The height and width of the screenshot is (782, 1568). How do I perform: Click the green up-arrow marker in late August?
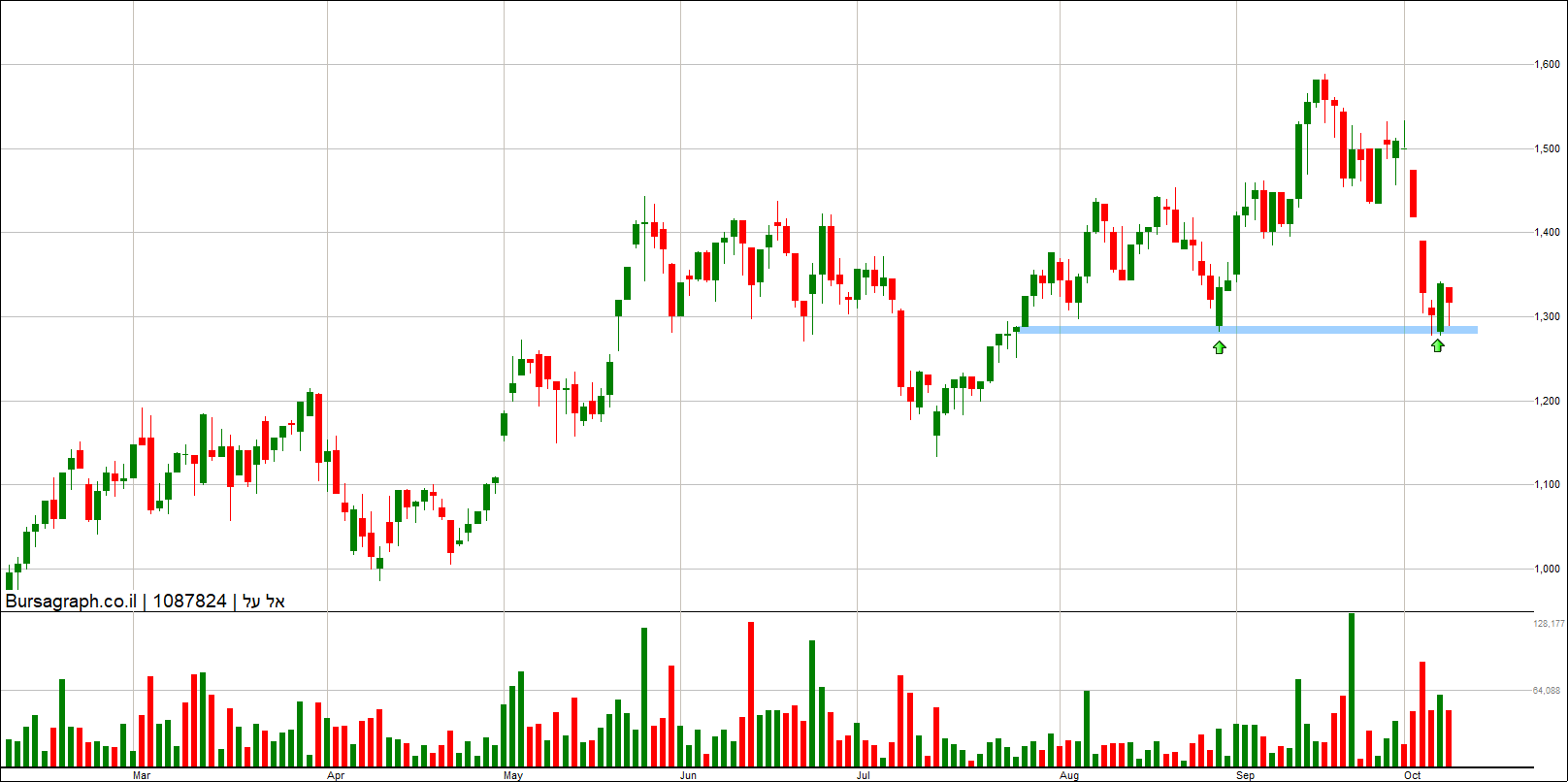click(1220, 346)
